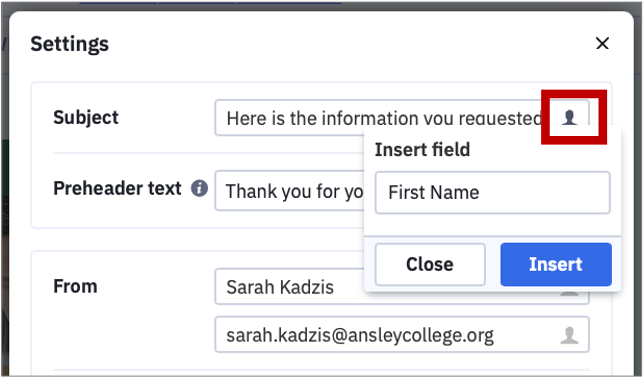Click the Subject label

click(x=86, y=118)
